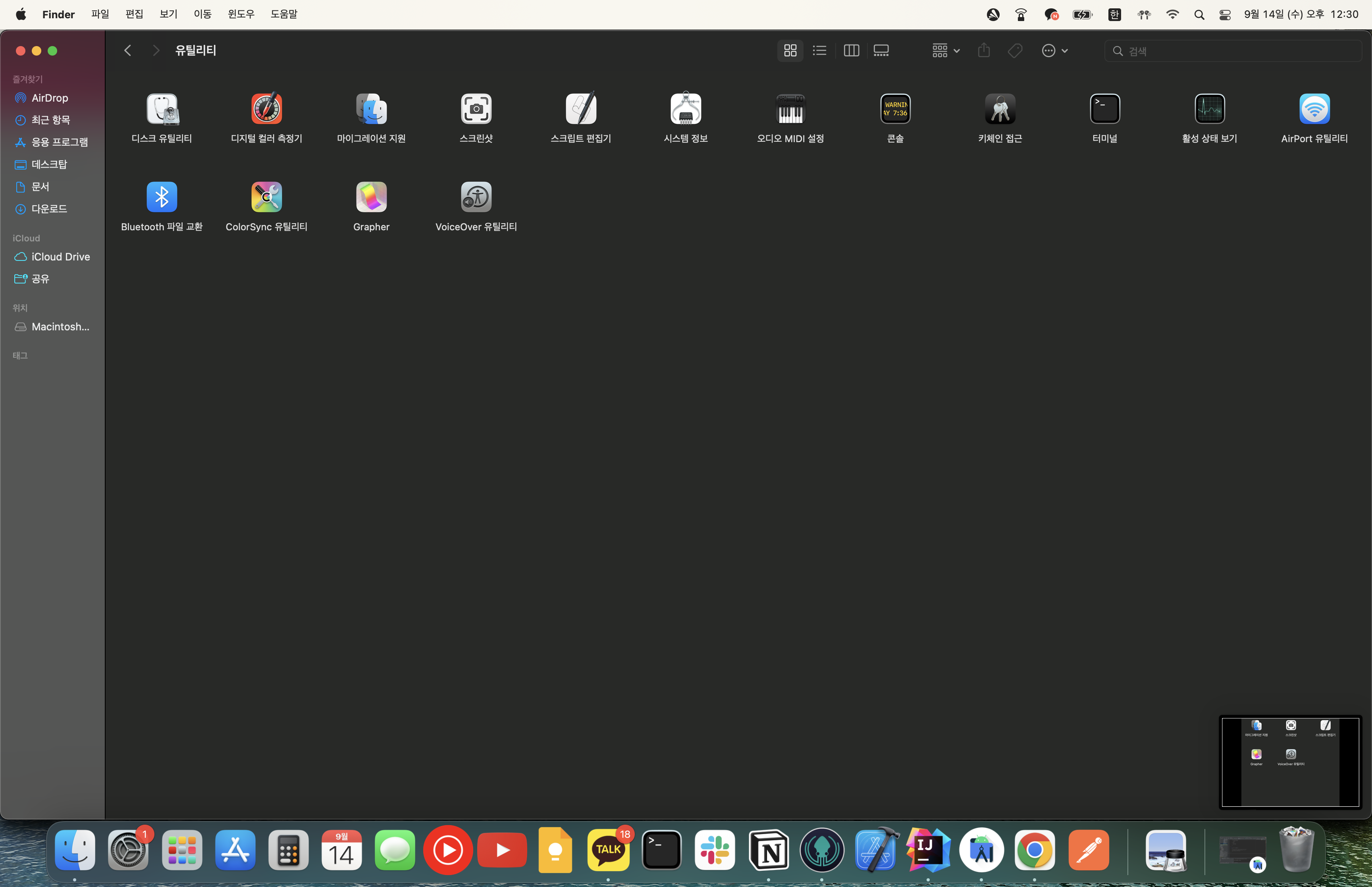Go to 응용 프로그램 in the sidebar
This screenshot has width=1372, height=887.
pyautogui.click(x=59, y=142)
